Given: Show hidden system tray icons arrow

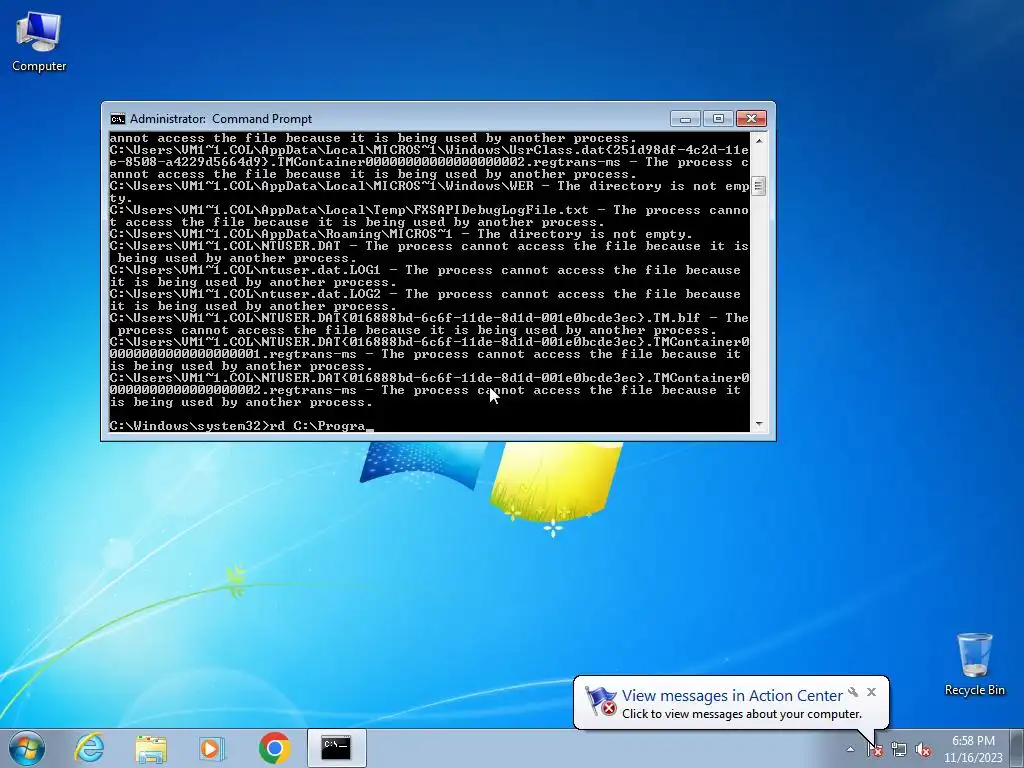Looking at the screenshot, I should pyautogui.click(x=850, y=749).
